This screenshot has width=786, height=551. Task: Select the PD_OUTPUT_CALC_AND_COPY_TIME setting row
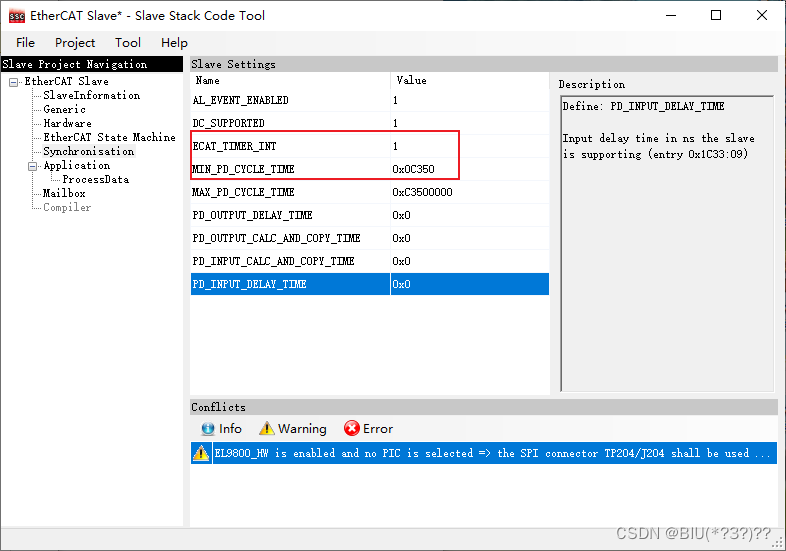pyautogui.click(x=370, y=239)
